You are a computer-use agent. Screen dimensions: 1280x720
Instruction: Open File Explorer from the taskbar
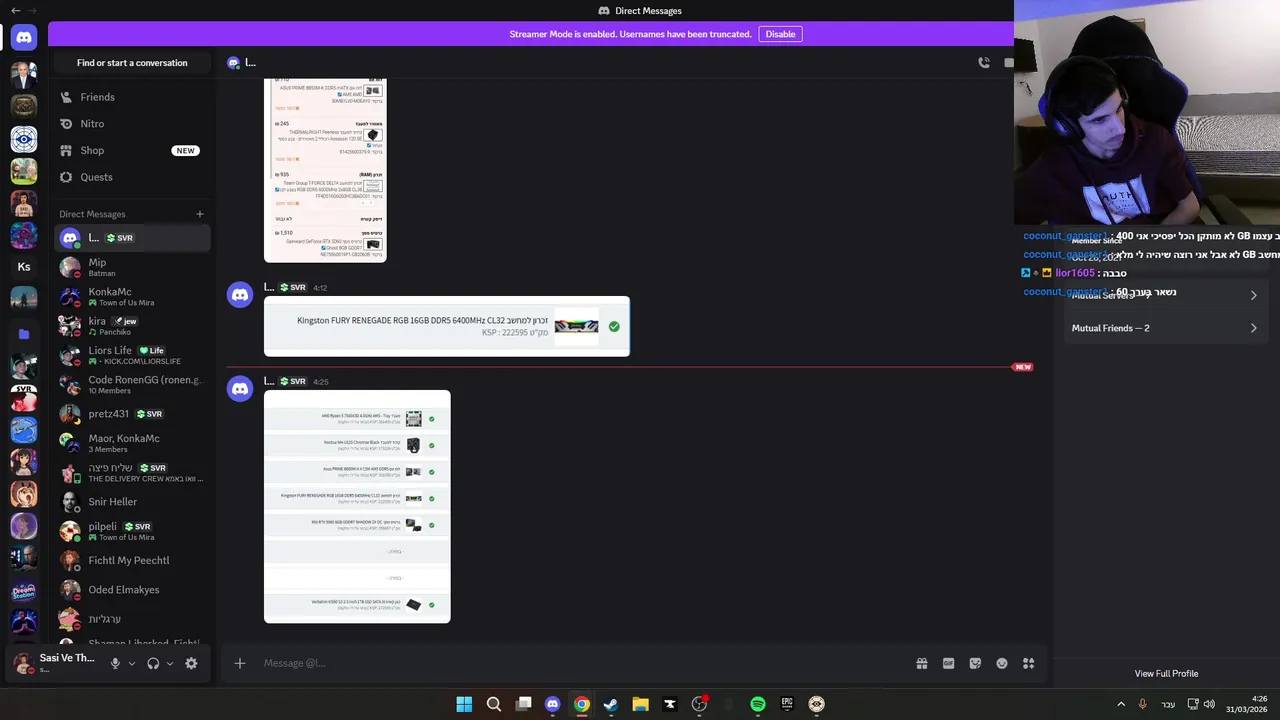point(640,704)
